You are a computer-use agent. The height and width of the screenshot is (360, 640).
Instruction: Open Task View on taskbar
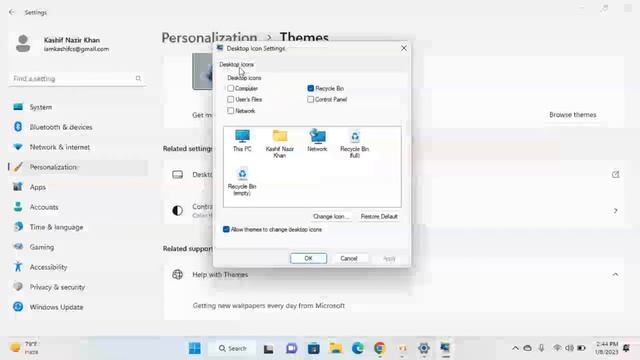[268, 348]
